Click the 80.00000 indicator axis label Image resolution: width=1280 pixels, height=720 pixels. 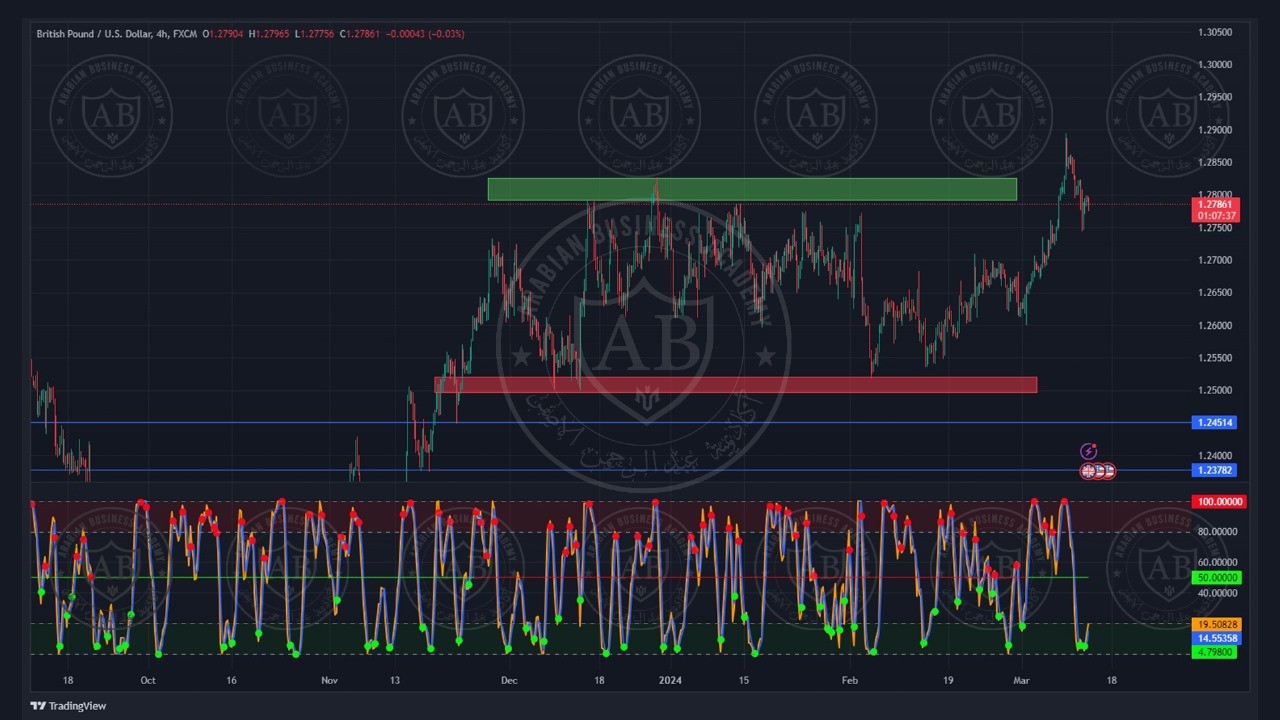(x=1218, y=532)
